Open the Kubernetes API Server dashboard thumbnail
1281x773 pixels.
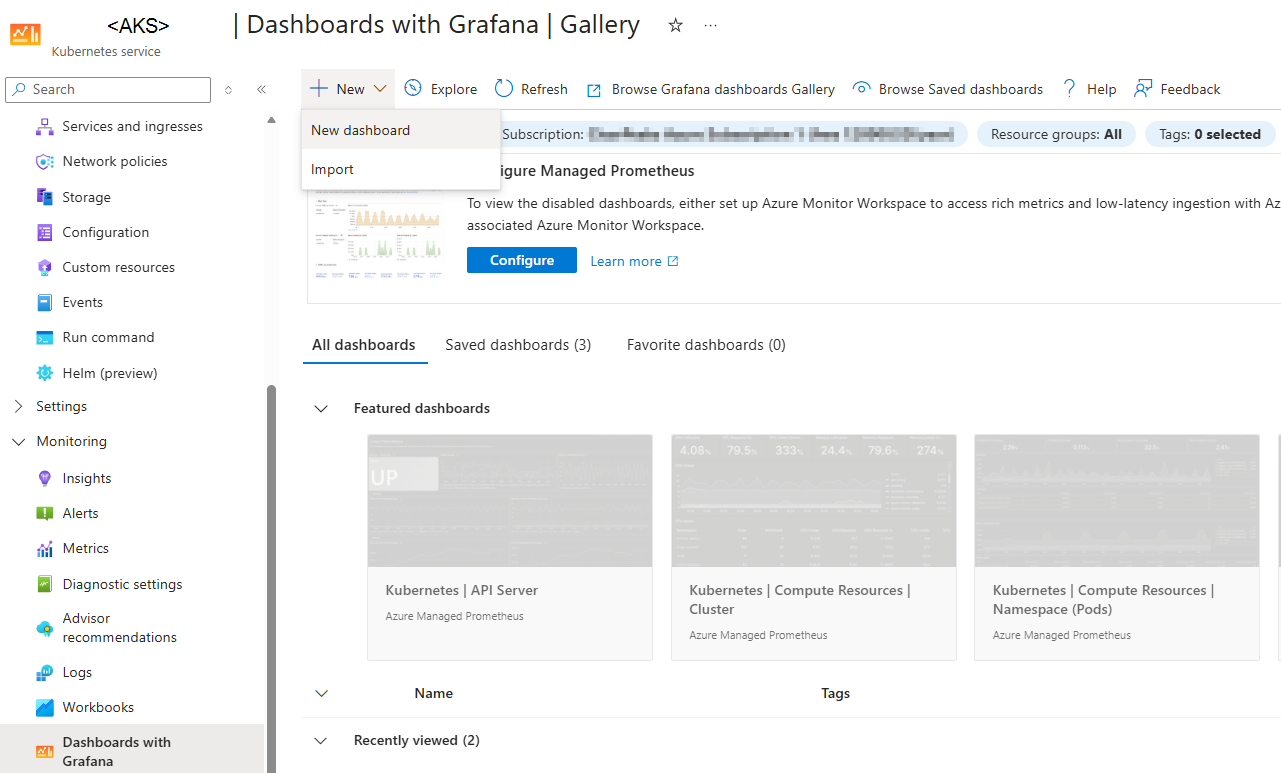(x=510, y=501)
